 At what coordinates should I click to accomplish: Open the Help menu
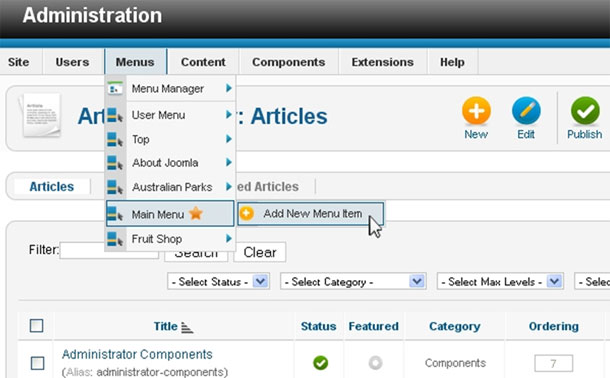click(452, 62)
